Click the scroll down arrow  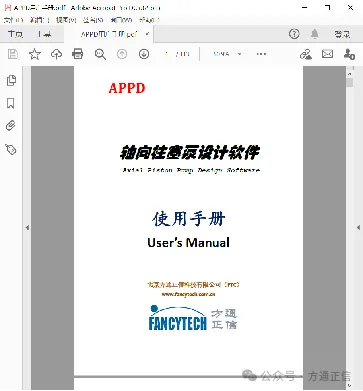(350, 386)
